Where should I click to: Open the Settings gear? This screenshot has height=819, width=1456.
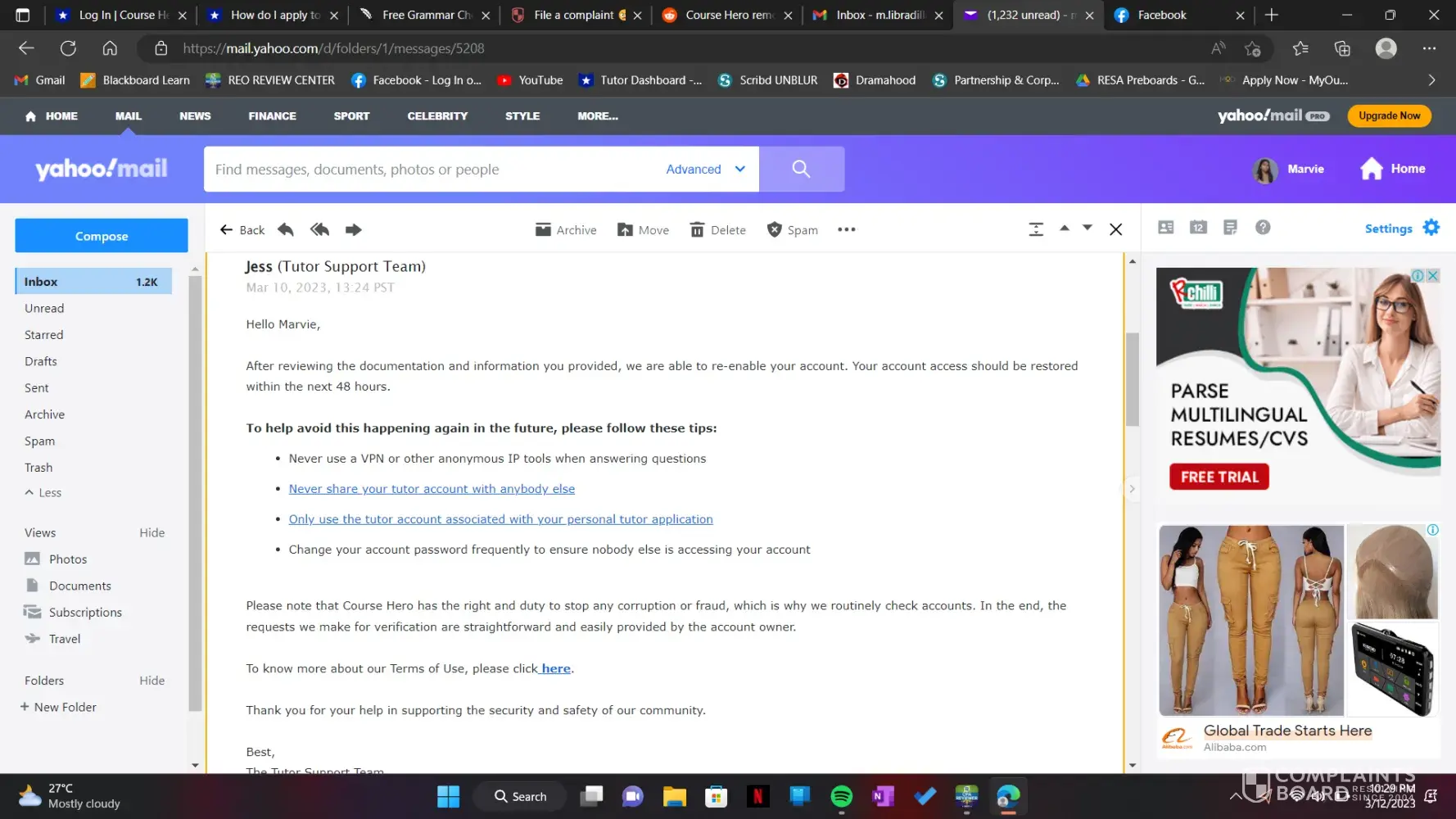click(x=1431, y=228)
